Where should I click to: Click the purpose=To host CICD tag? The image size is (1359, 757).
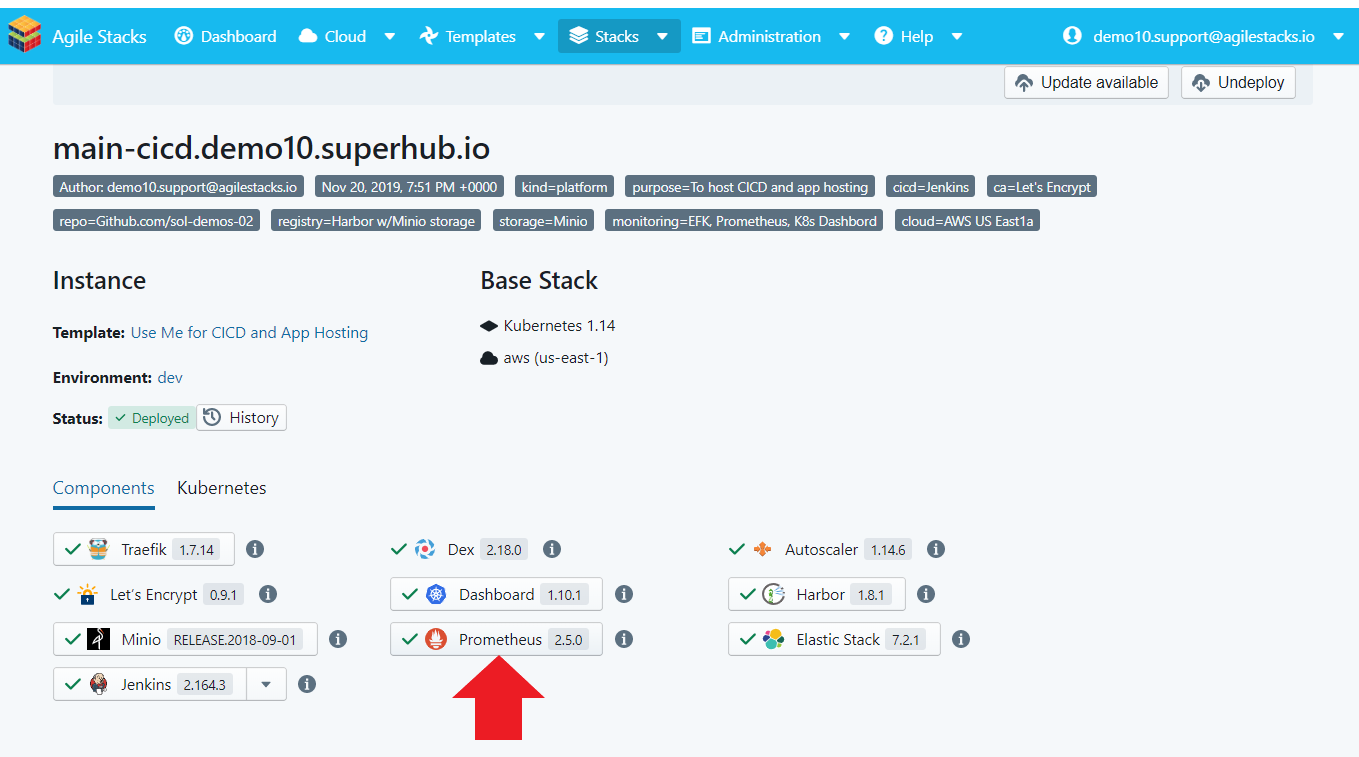pyautogui.click(x=750, y=187)
